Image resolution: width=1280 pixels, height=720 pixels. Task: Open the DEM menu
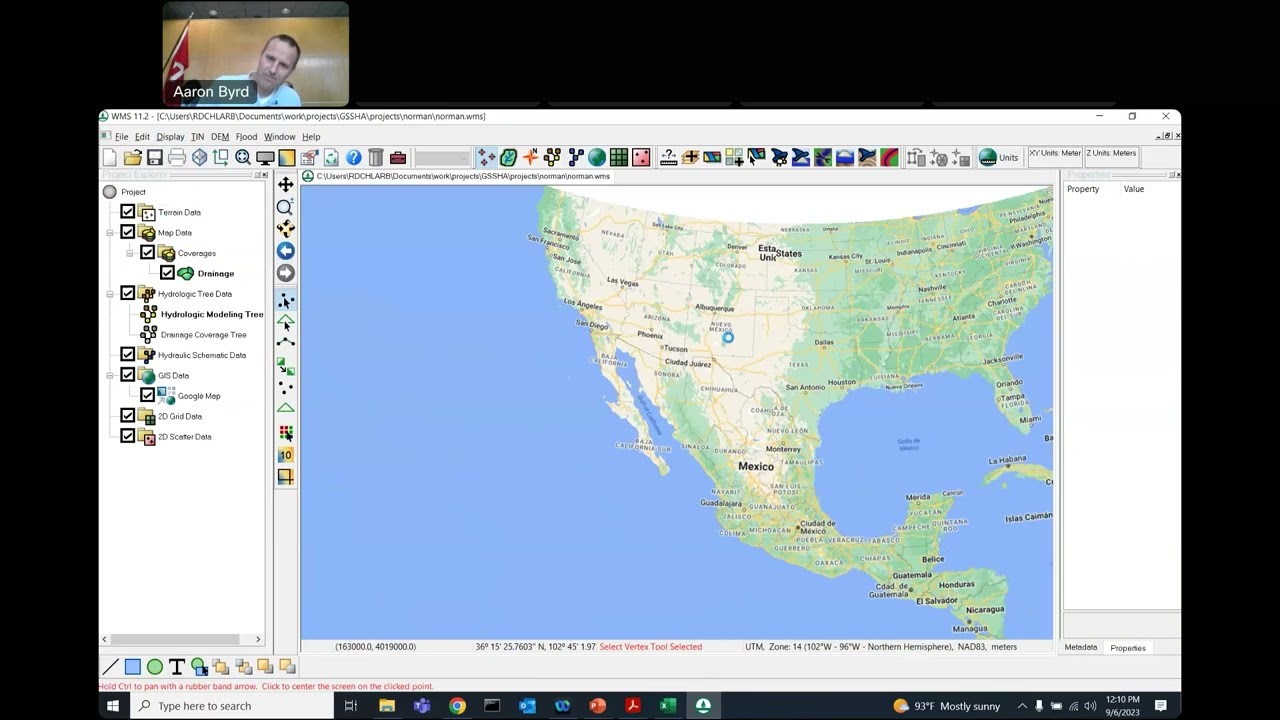tap(220, 137)
